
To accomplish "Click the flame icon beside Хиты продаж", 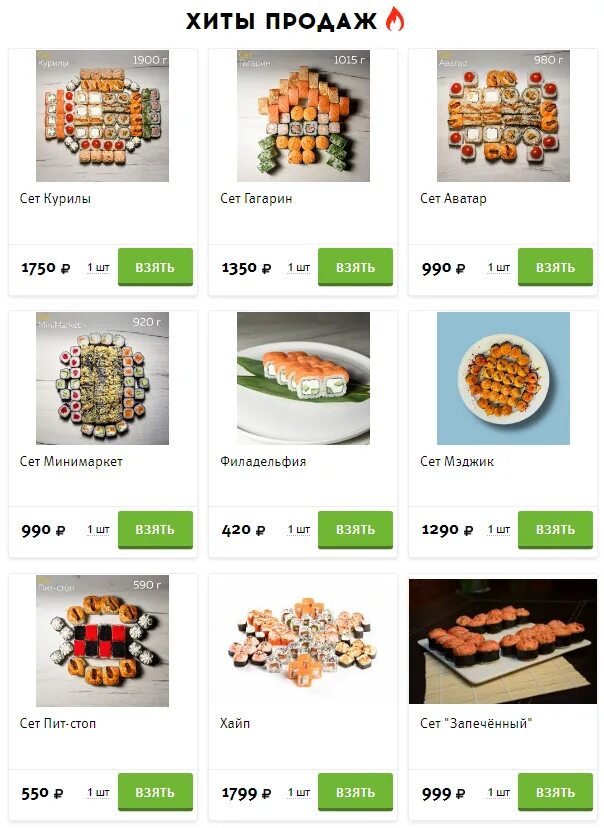I will click(394, 20).
